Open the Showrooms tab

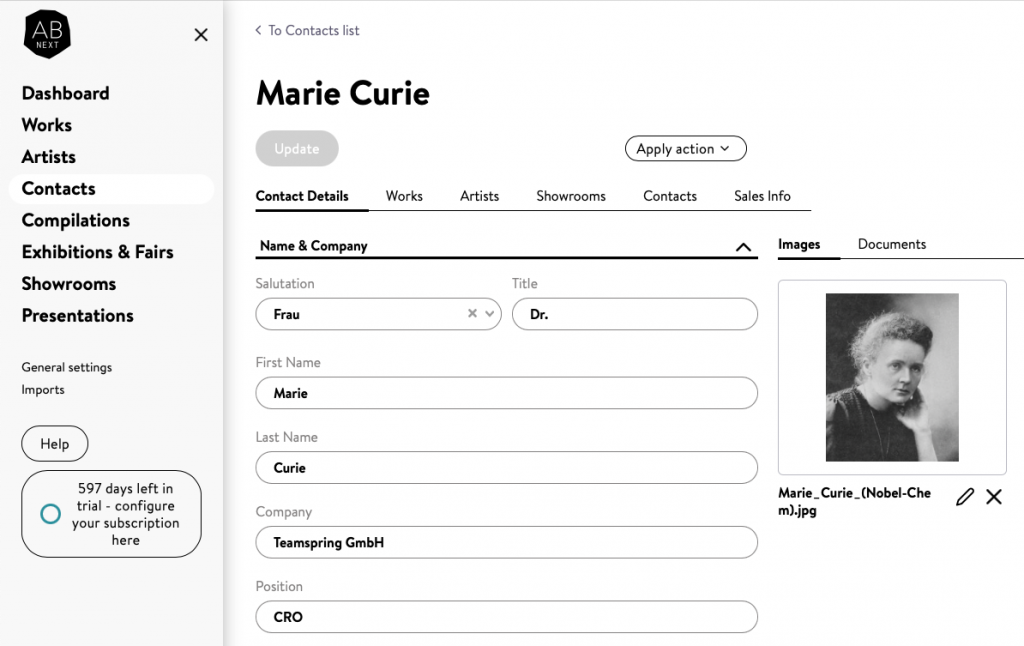(570, 196)
